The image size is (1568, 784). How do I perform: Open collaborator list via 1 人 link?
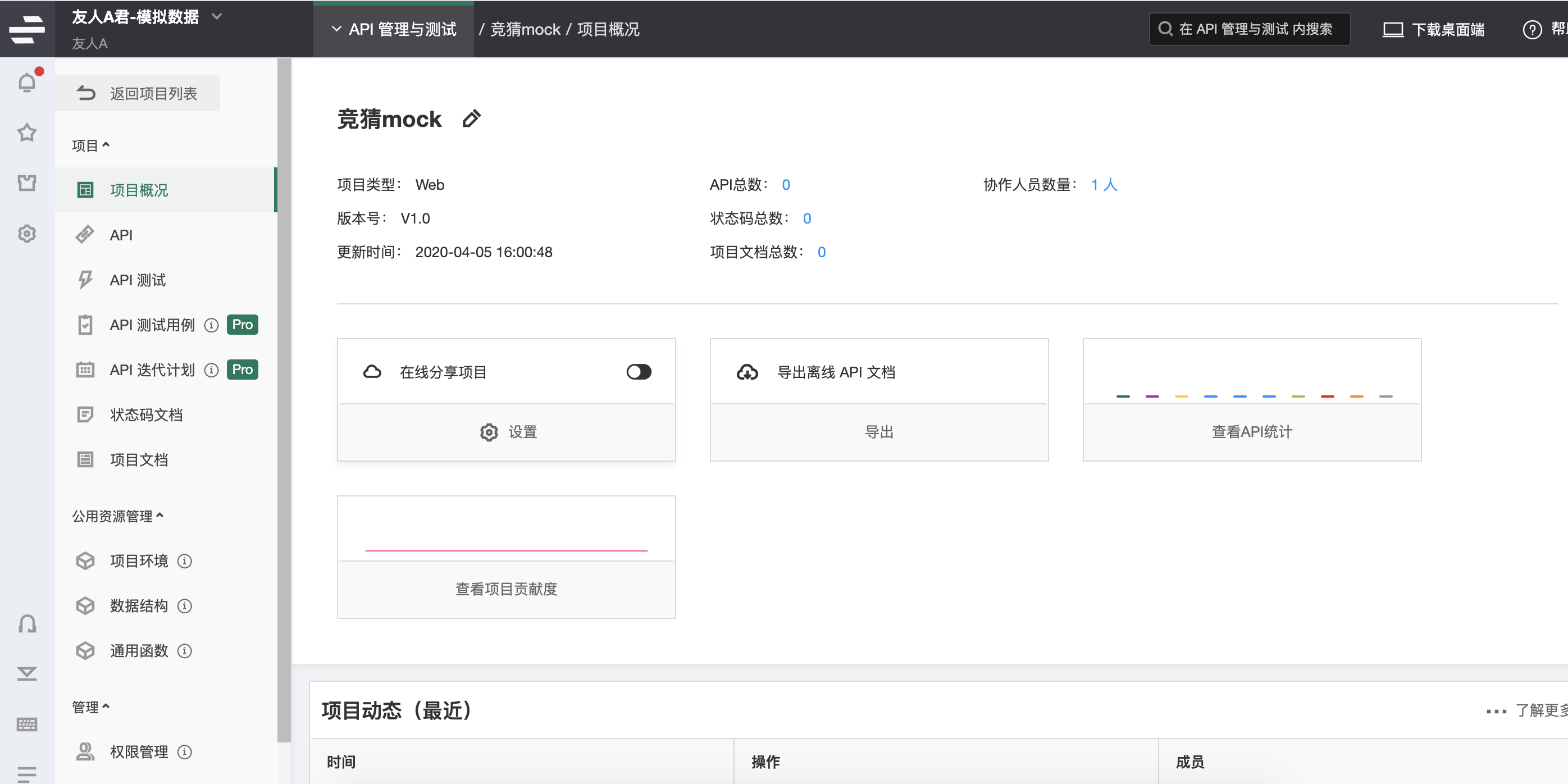click(1103, 184)
